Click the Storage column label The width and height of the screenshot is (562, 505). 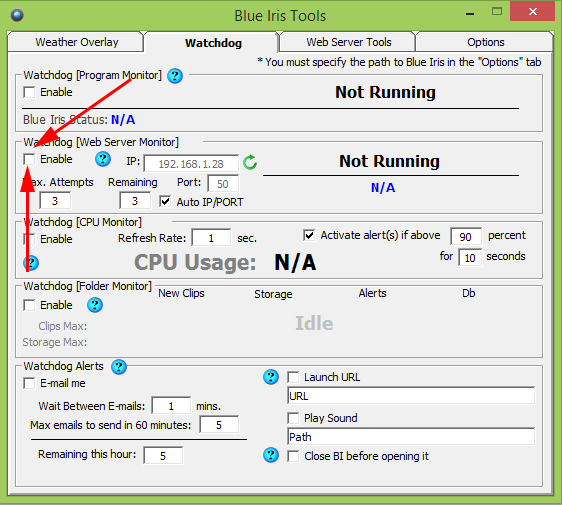pos(273,294)
